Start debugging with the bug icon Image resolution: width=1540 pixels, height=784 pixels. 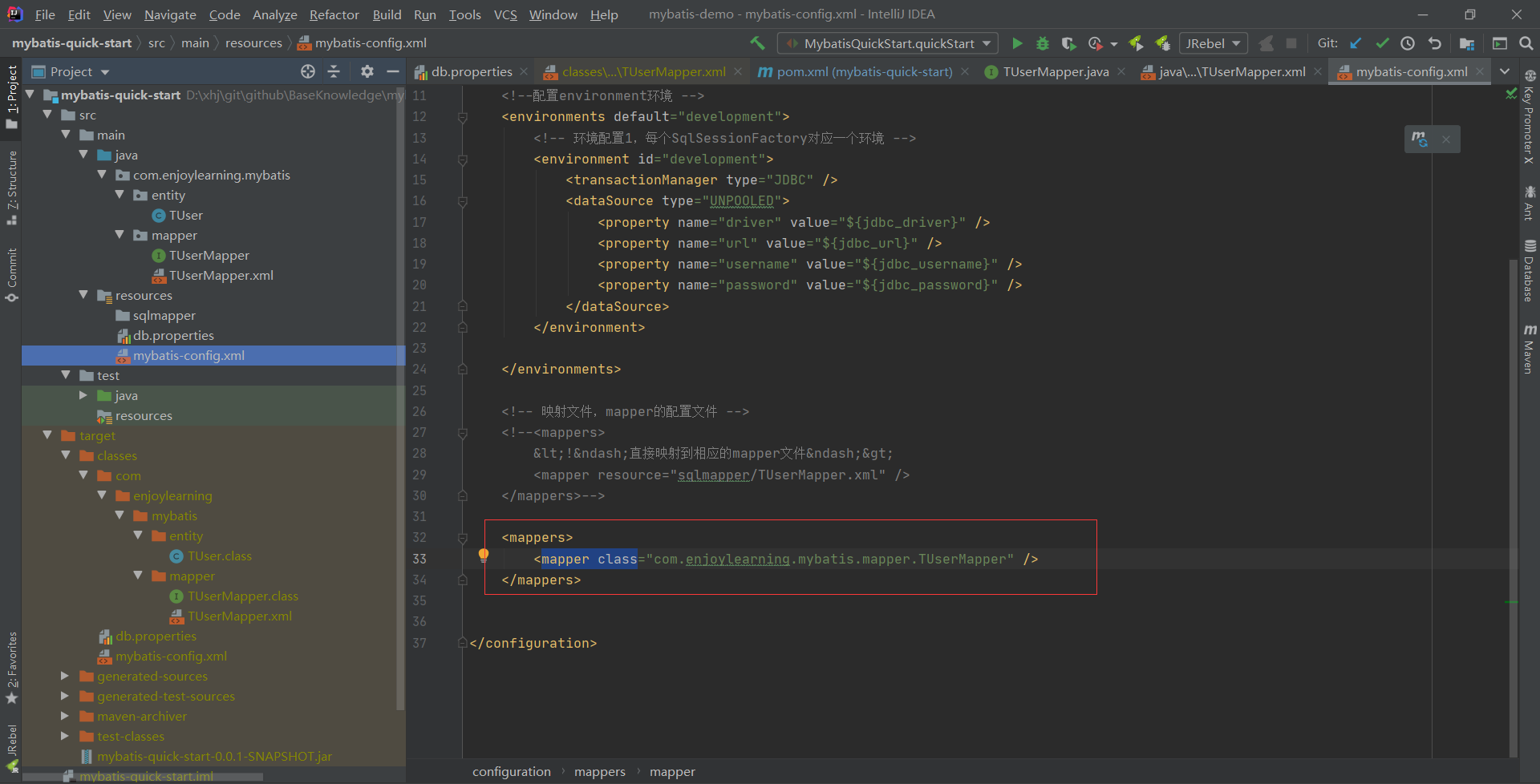(x=1043, y=43)
